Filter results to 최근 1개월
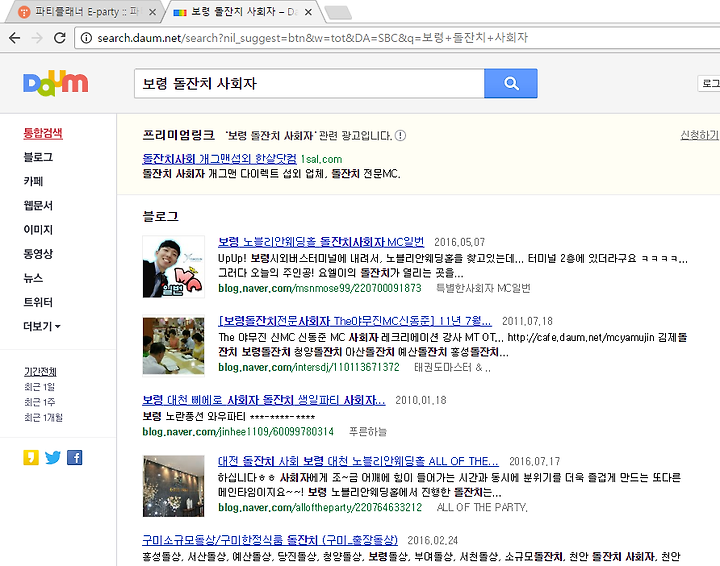The height and width of the screenshot is (566, 720). pyautogui.click(x=44, y=417)
